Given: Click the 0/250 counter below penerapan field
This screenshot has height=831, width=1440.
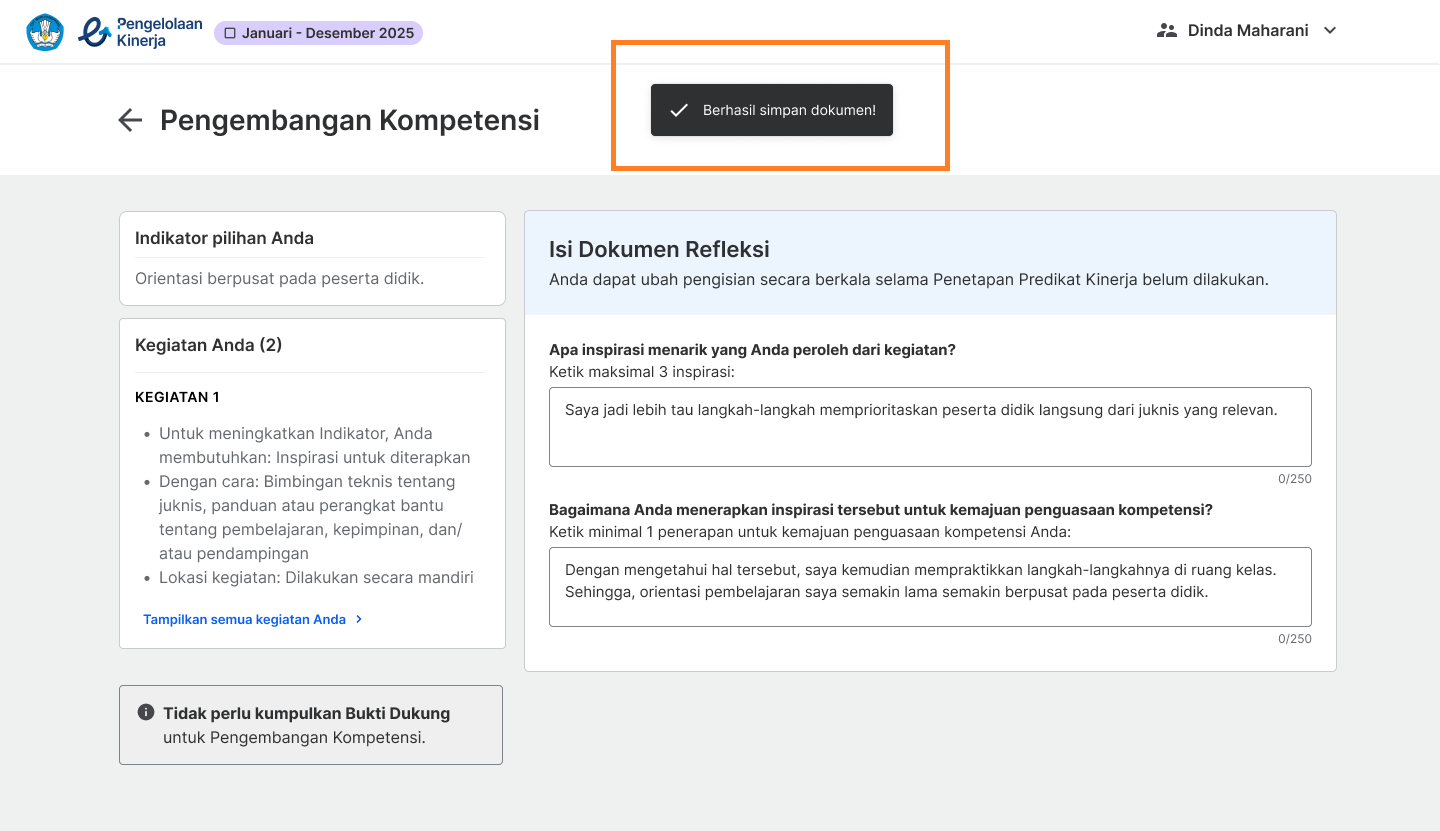Looking at the screenshot, I should click(1295, 639).
